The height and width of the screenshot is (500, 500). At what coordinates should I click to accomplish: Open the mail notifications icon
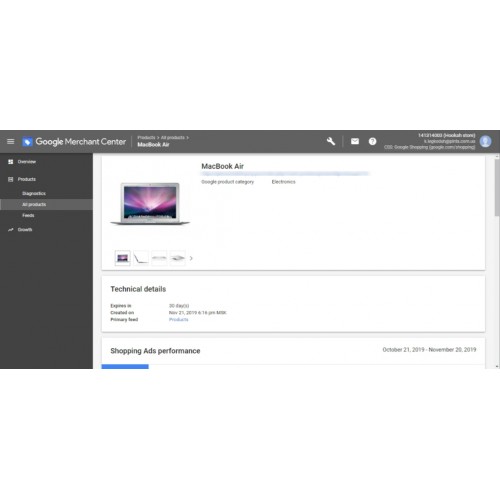click(355, 141)
